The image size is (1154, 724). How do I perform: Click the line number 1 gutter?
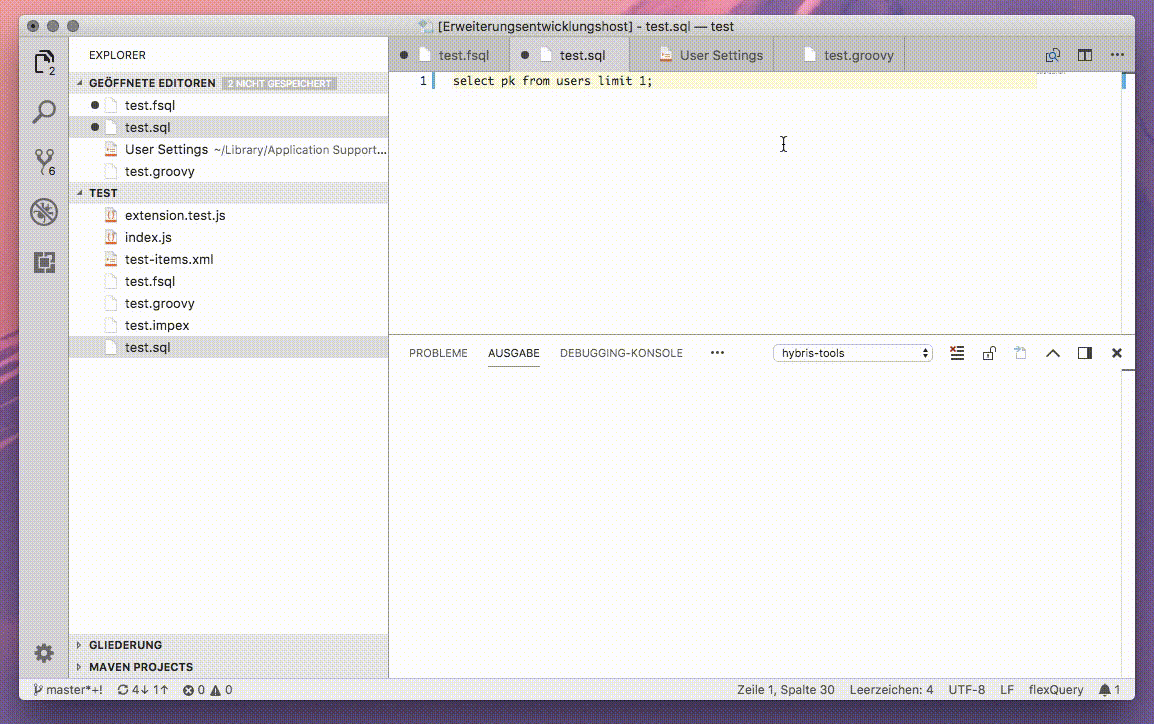pyautogui.click(x=423, y=81)
